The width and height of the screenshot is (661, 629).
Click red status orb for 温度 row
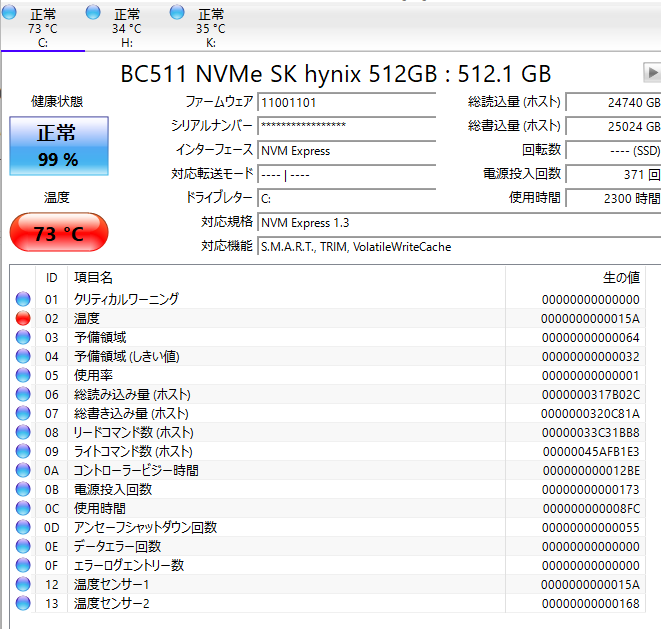click(23, 318)
